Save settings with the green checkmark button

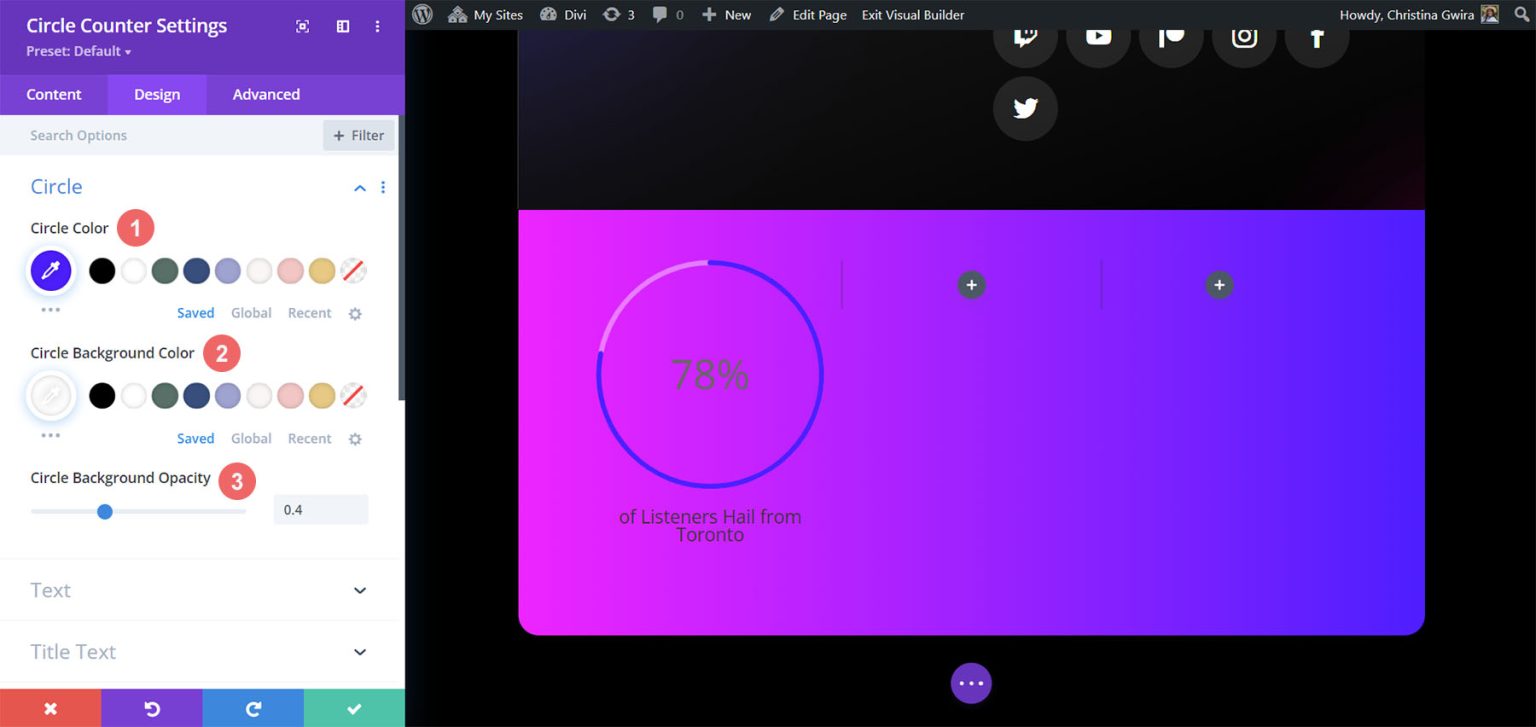coord(353,708)
